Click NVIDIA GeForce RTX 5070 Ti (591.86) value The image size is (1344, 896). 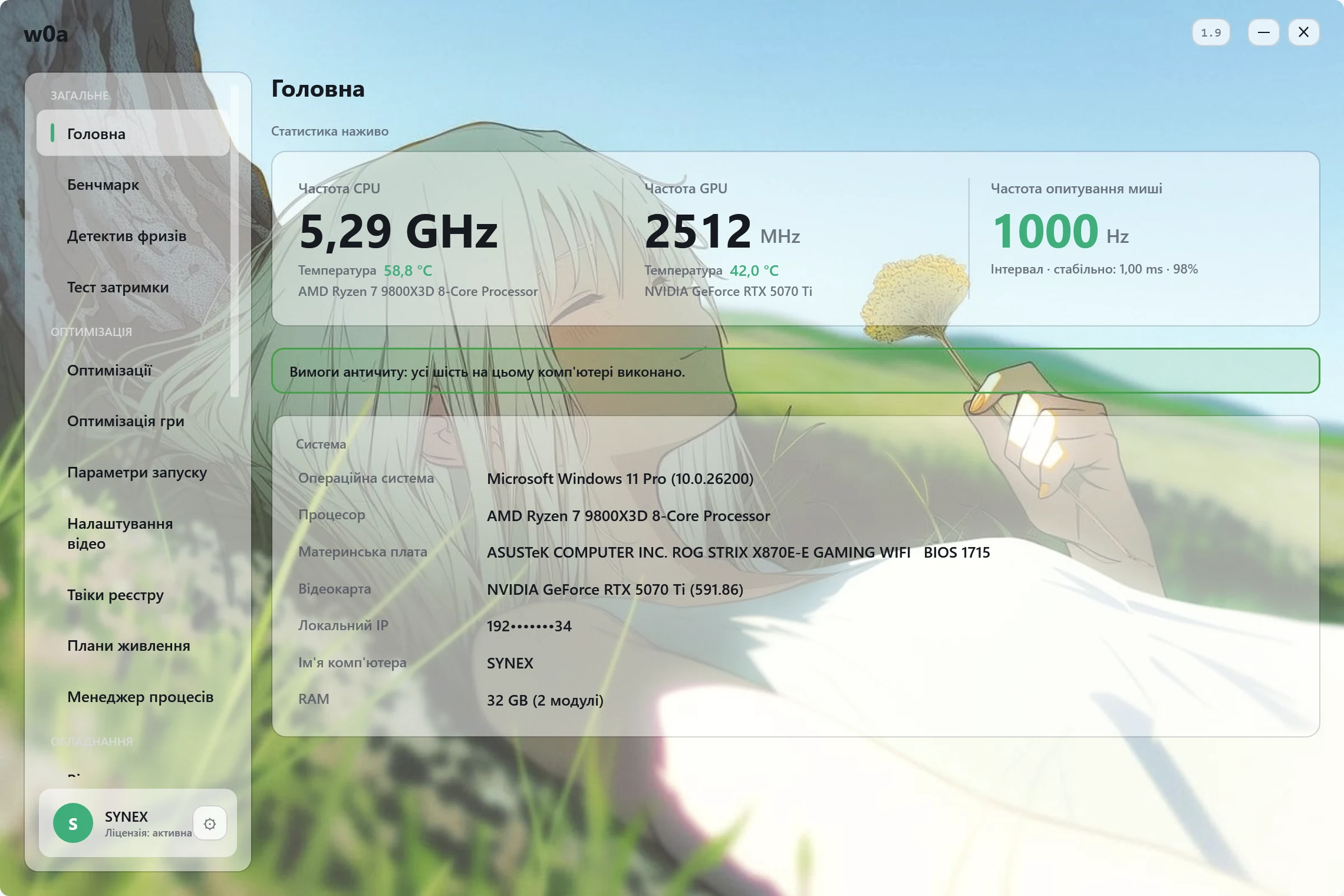(615, 589)
